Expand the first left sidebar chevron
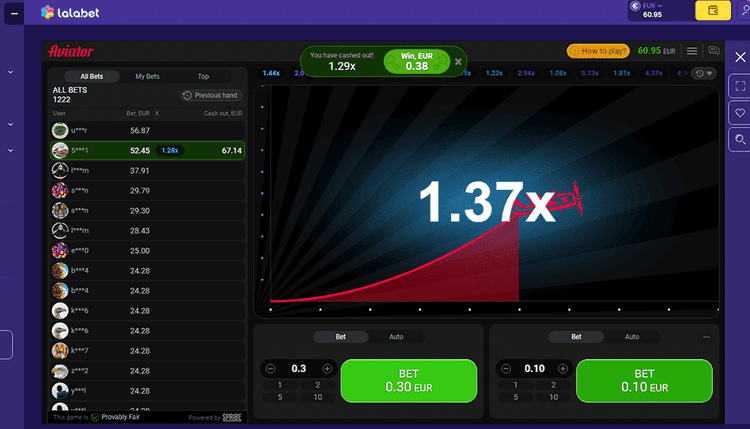Viewport: 750px width, 429px height. [11, 72]
